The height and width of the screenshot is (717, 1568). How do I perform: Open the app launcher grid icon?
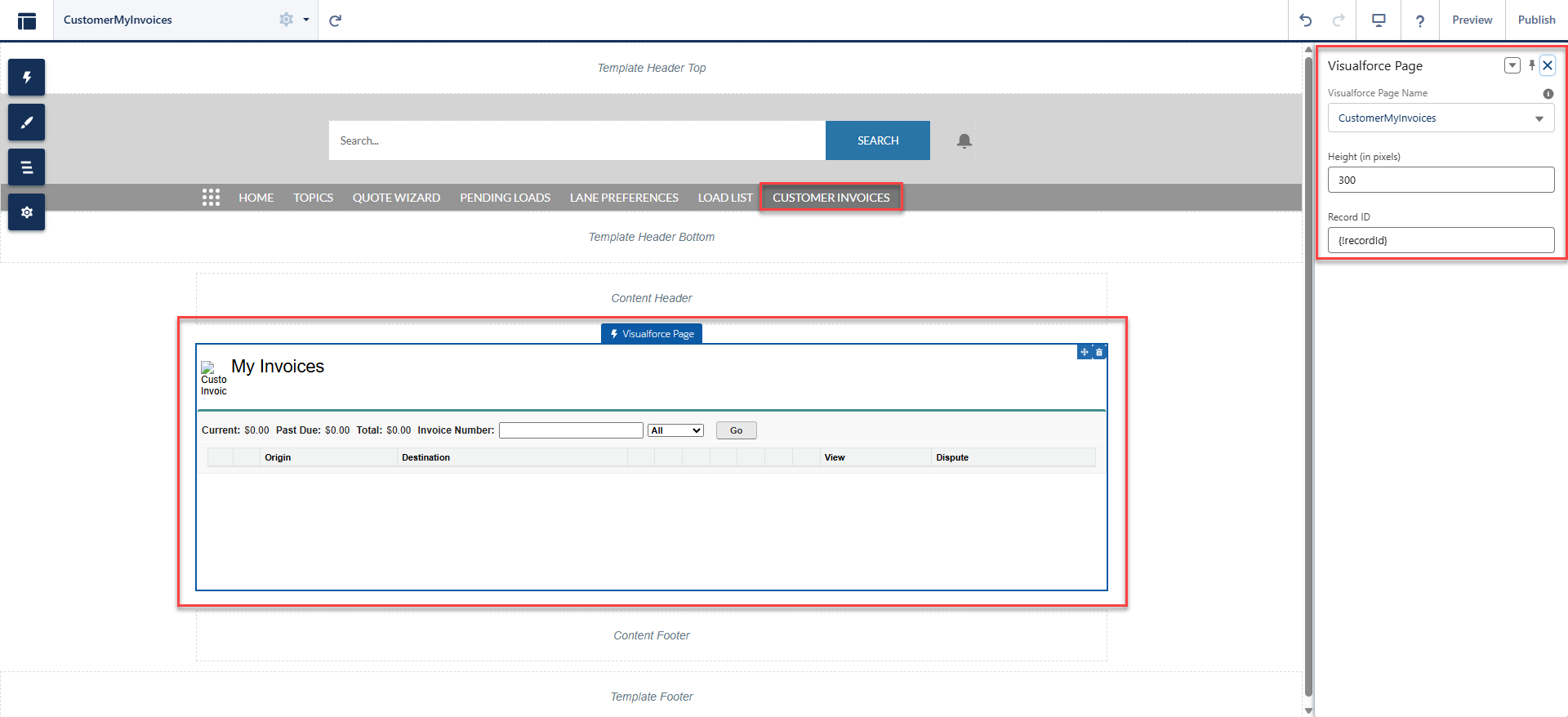click(x=211, y=198)
